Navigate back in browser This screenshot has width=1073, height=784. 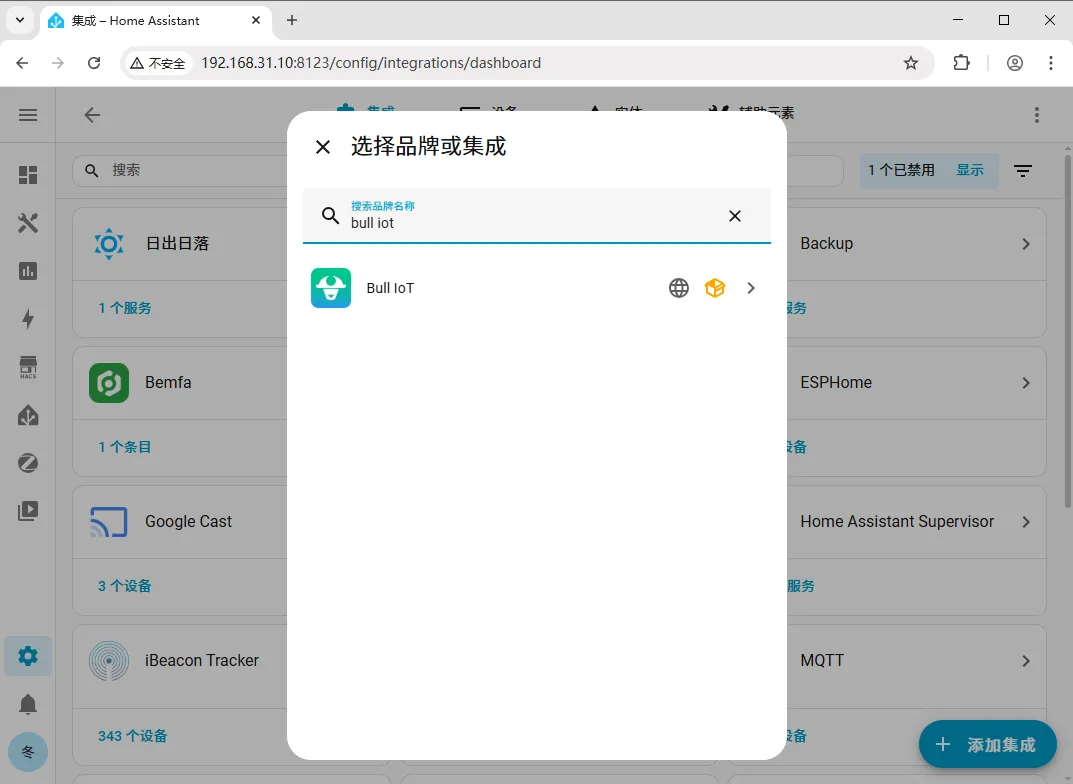coord(23,63)
